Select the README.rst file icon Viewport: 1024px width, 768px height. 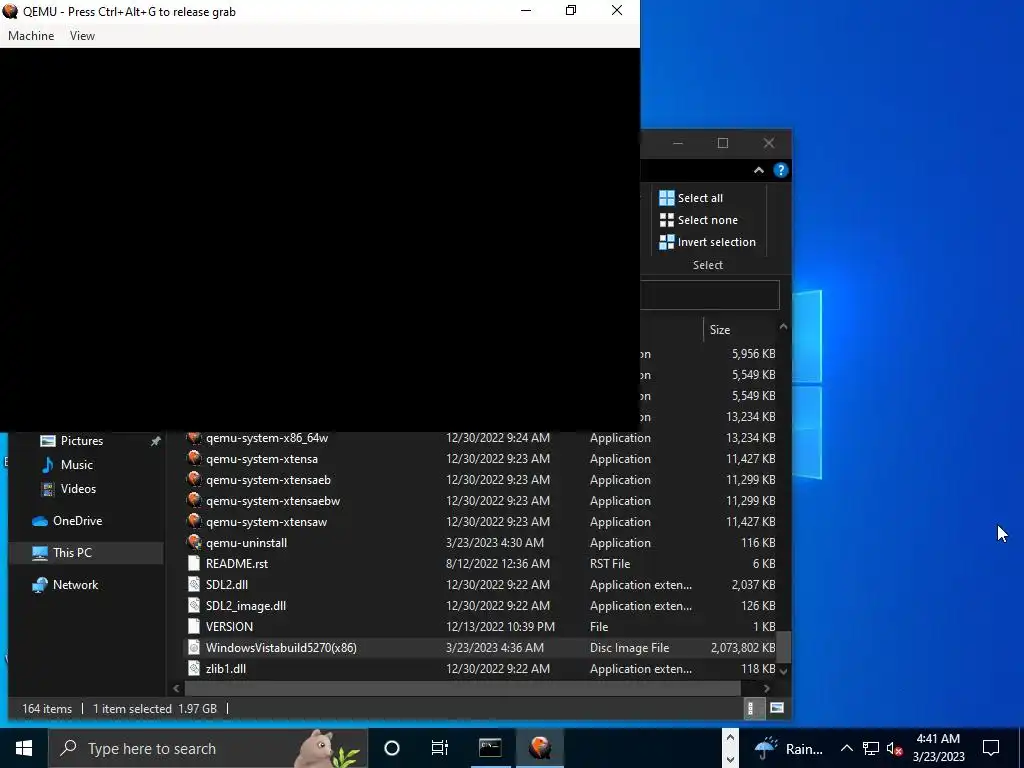(x=194, y=564)
